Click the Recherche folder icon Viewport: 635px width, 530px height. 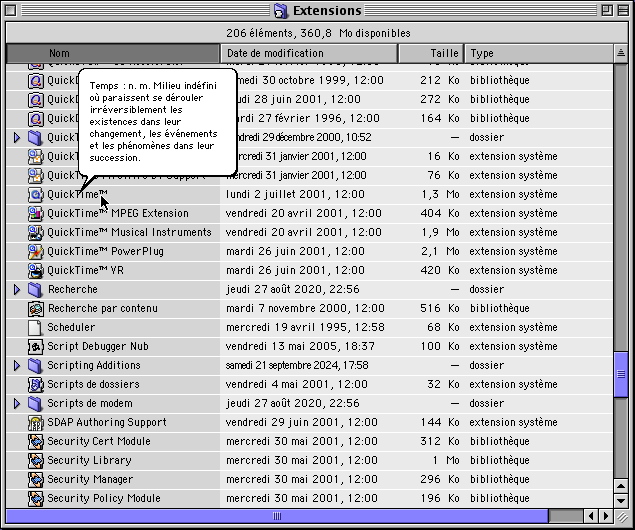[x=36, y=289]
